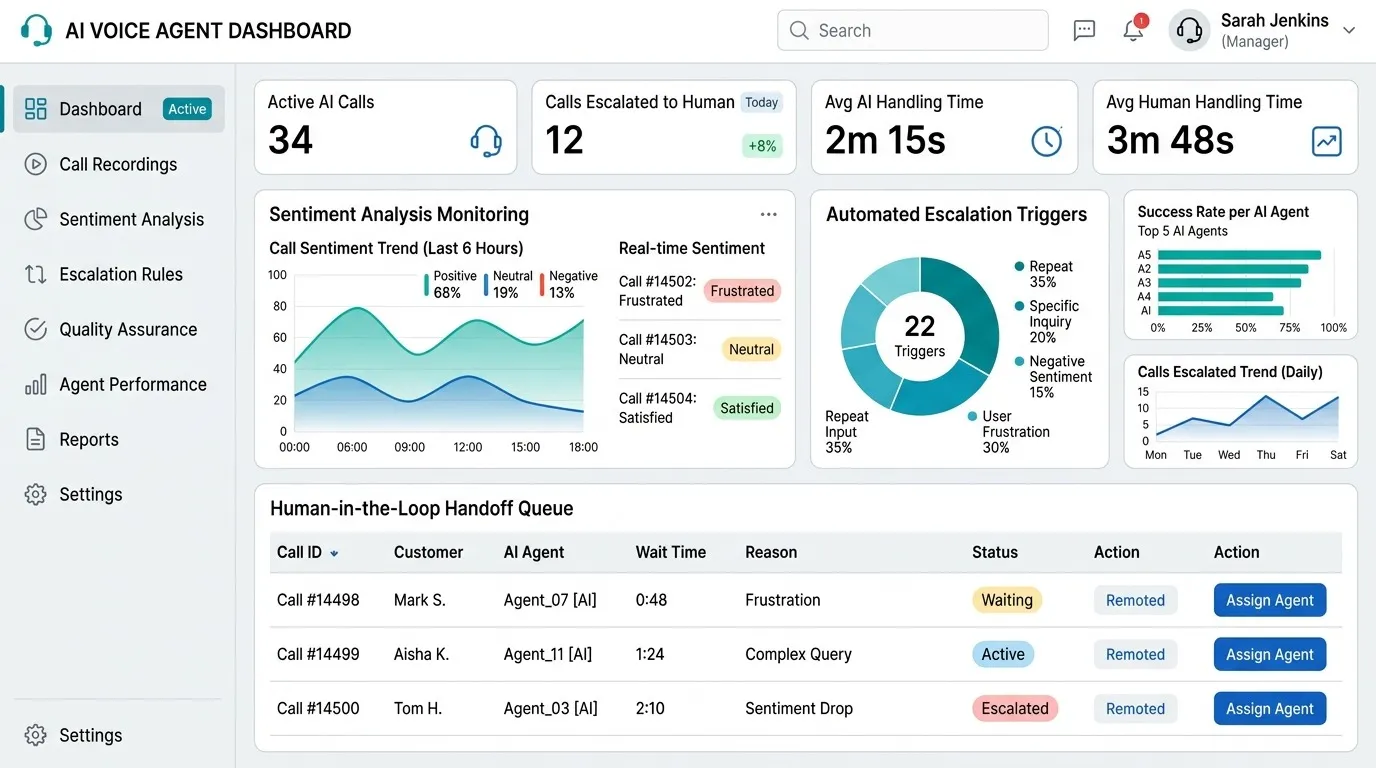The image size is (1376, 768).
Task: Click the Neutral tag for Call #14503
Action: click(751, 349)
